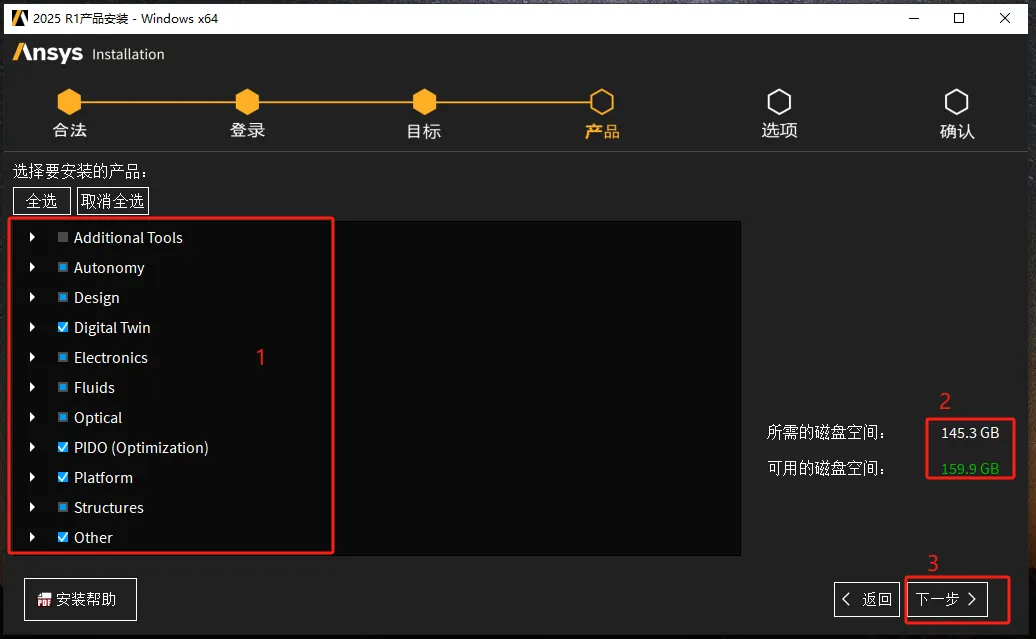Screen dimensions: 1036x639
Task: Expand the Additional Tools tree node
Action: [32, 237]
